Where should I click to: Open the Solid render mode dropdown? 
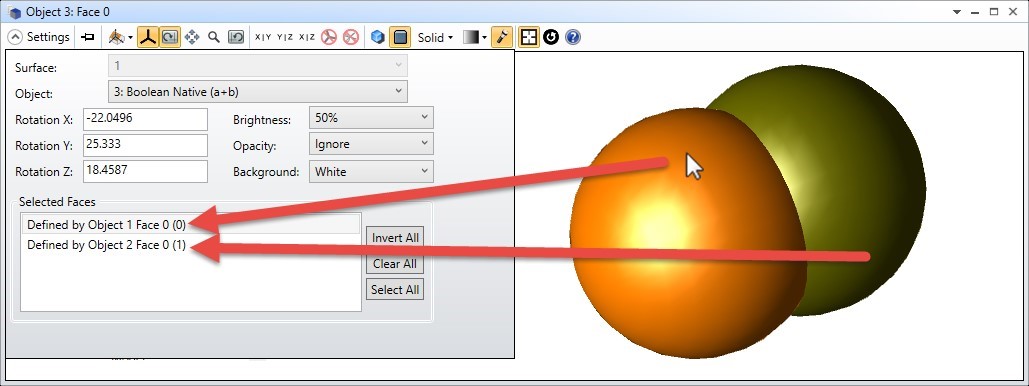click(435, 37)
